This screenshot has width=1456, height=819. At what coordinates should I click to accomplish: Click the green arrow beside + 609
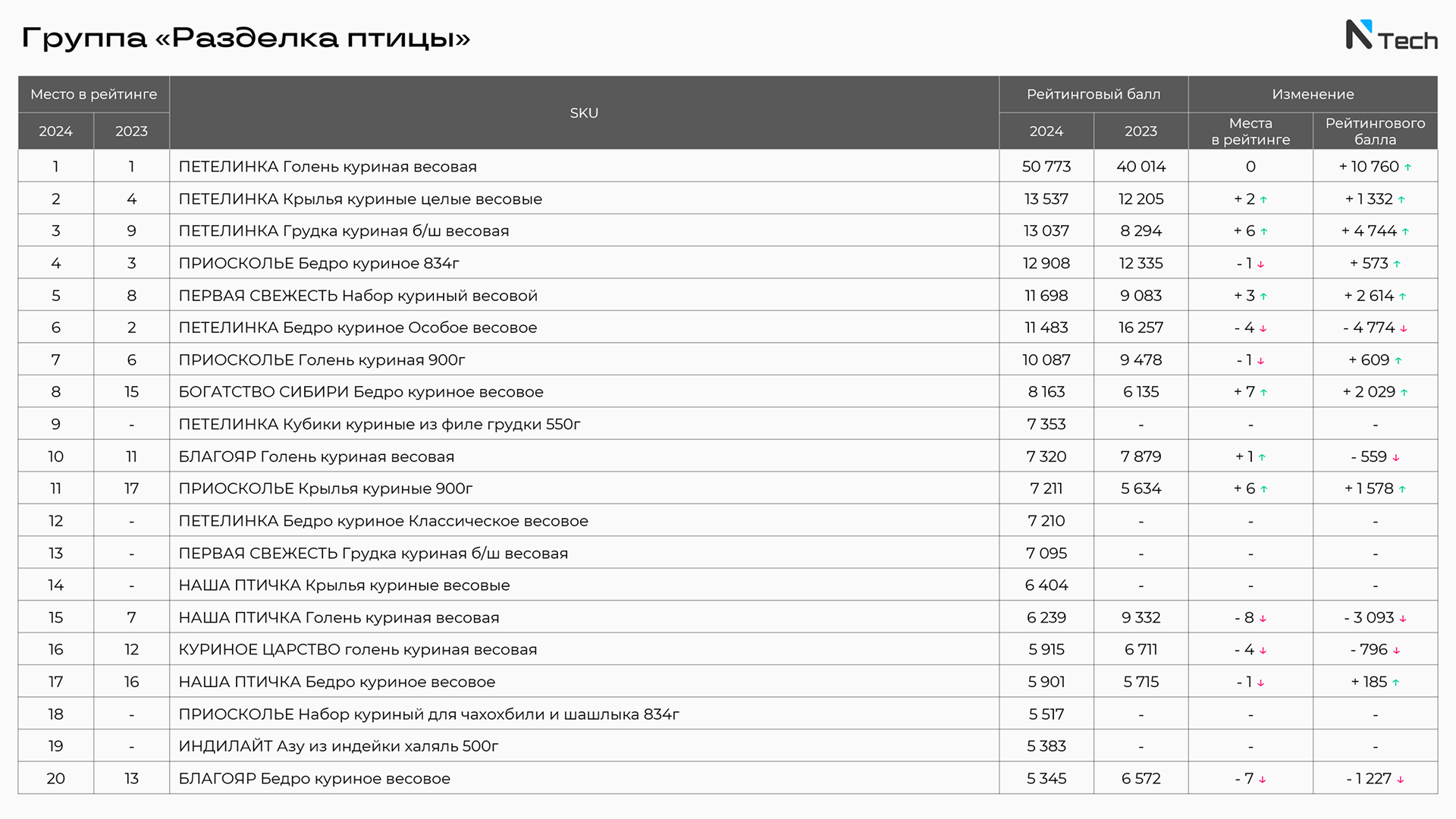(x=1399, y=361)
